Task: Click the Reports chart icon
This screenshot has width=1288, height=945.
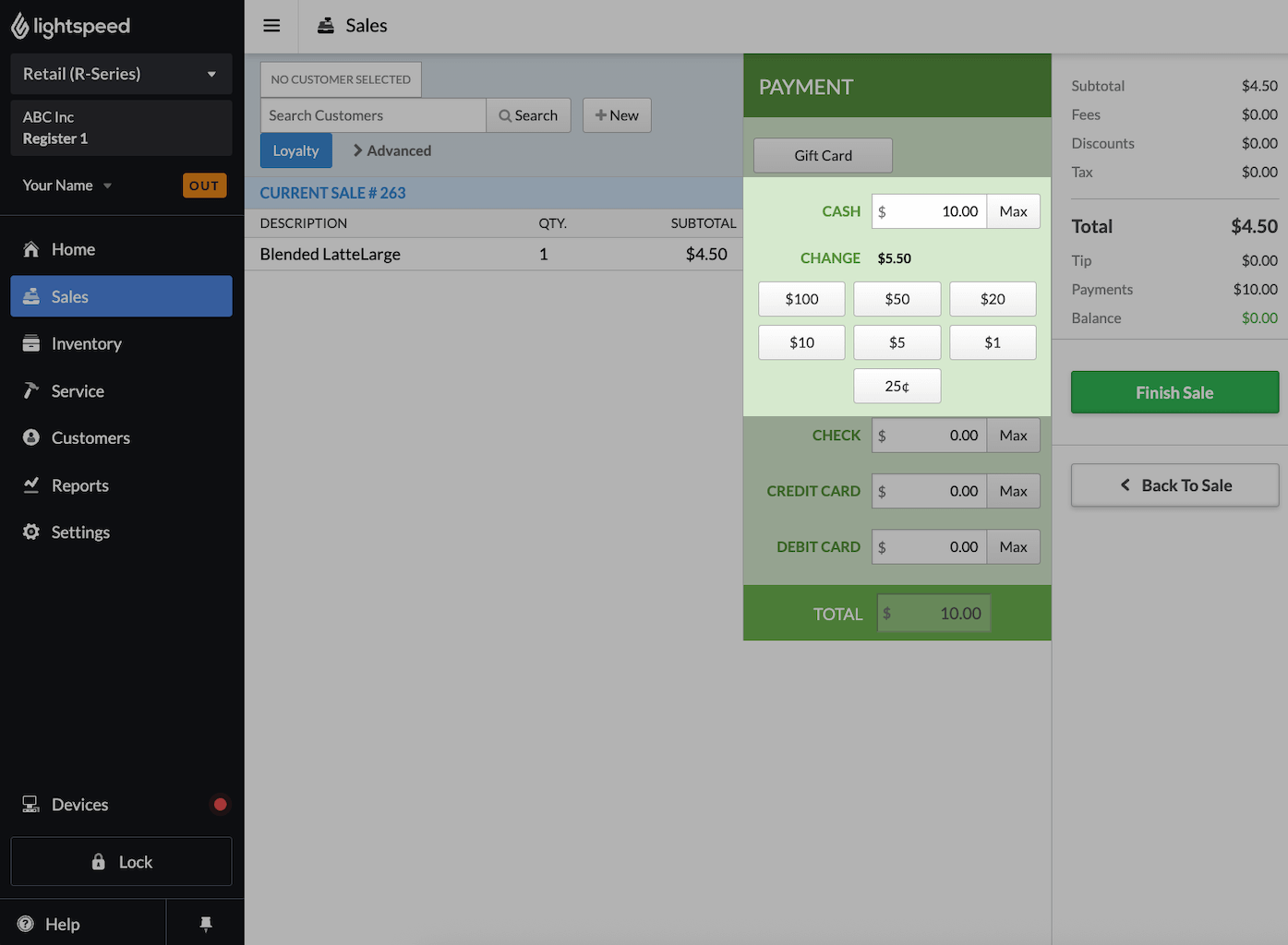Action: pos(31,485)
